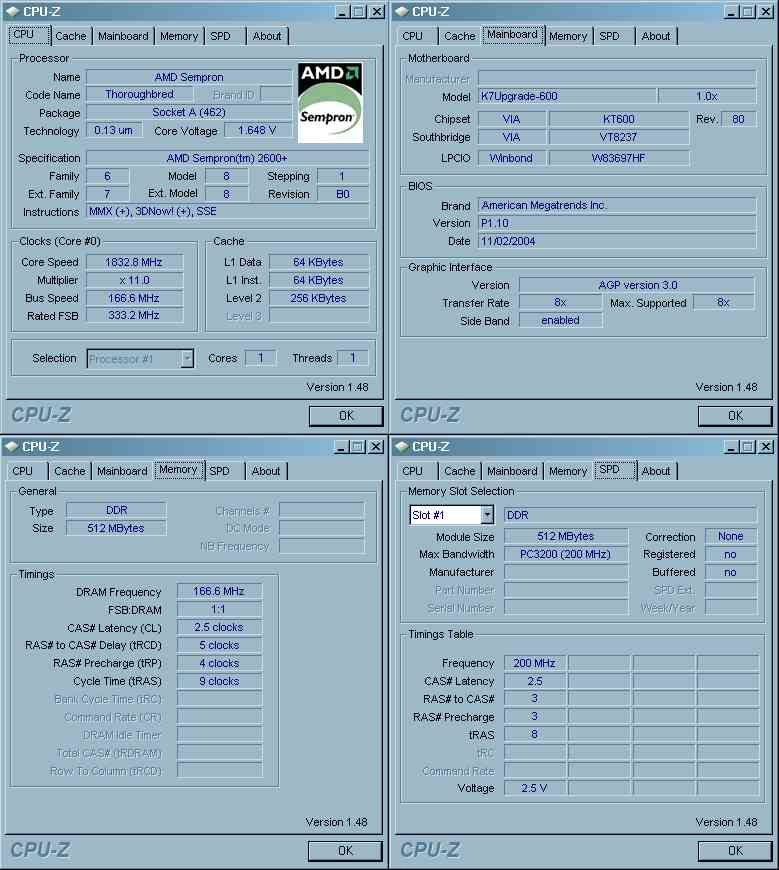Click the Correction None value
This screenshot has height=870, width=779.
tap(730, 537)
